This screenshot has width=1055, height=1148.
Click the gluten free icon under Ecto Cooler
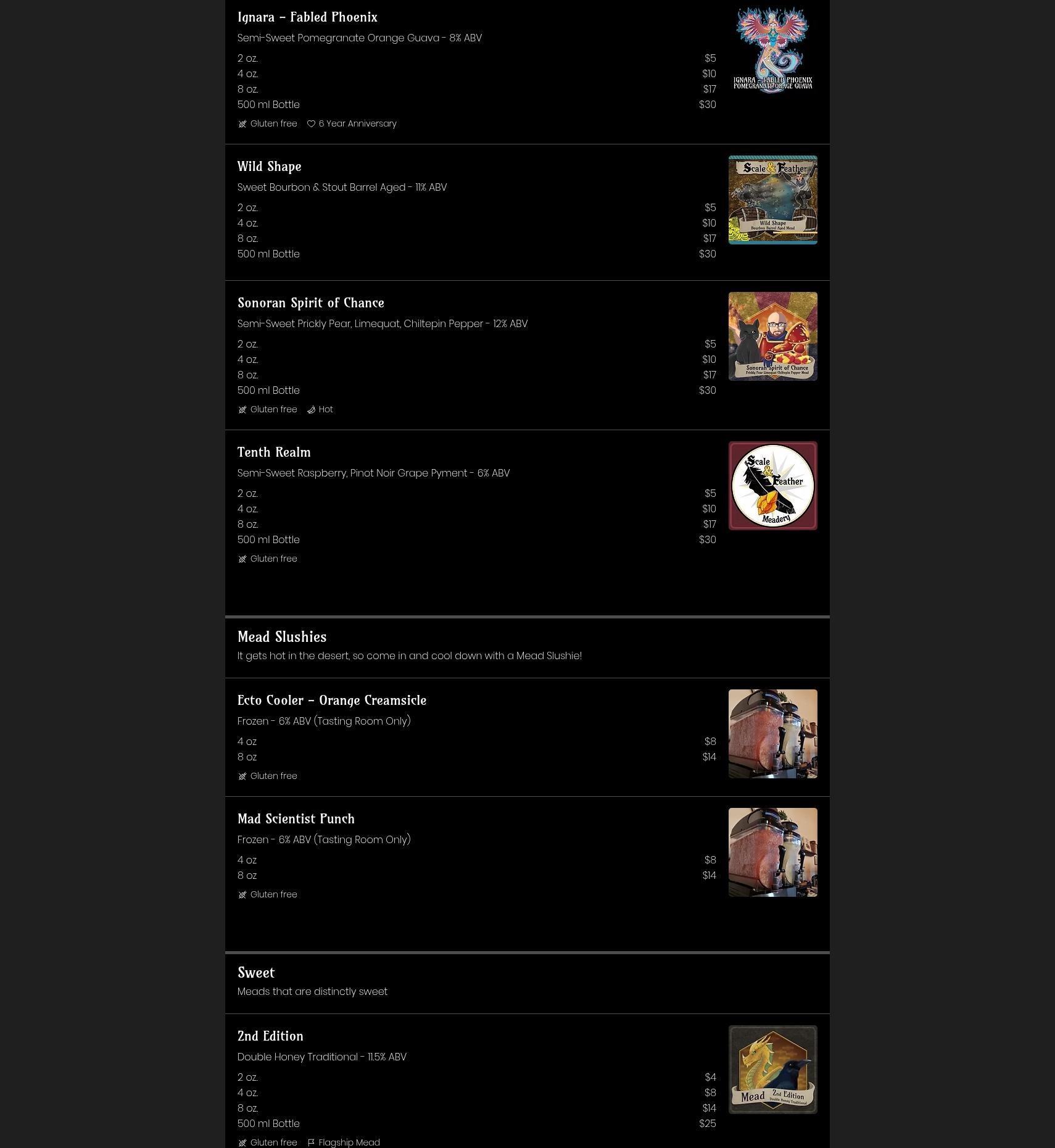click(242, 776)
